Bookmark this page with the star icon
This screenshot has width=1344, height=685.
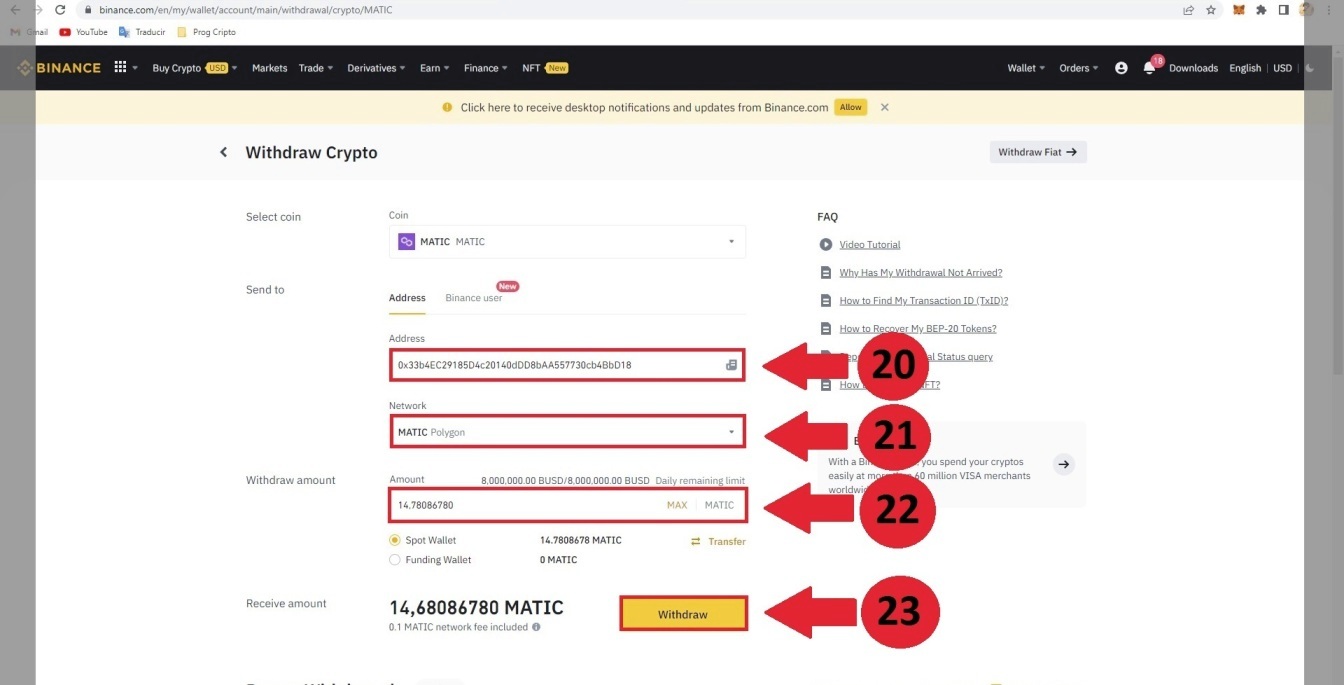[1211, 10]
